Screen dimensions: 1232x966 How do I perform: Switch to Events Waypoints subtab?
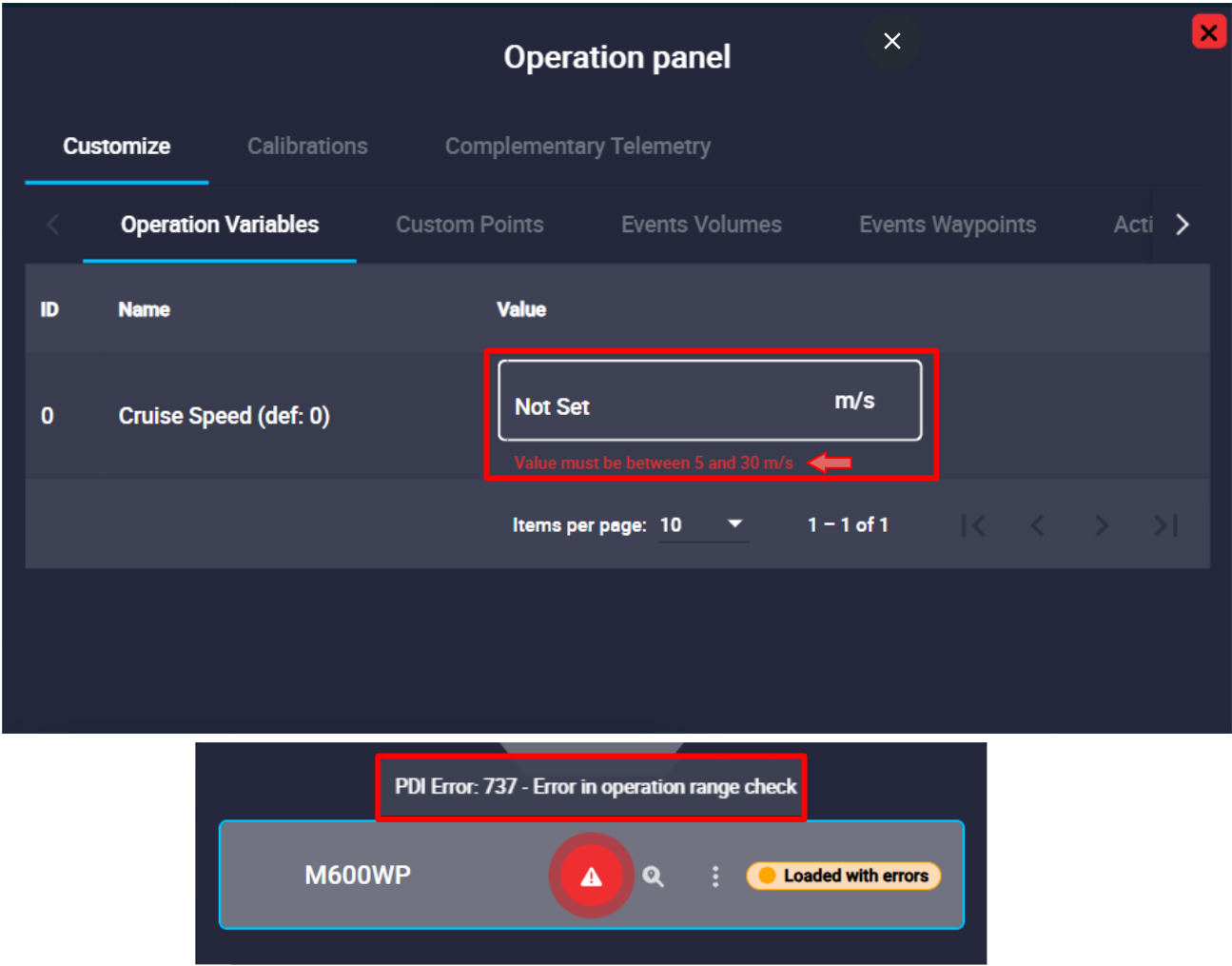click(x=948, y=225)
